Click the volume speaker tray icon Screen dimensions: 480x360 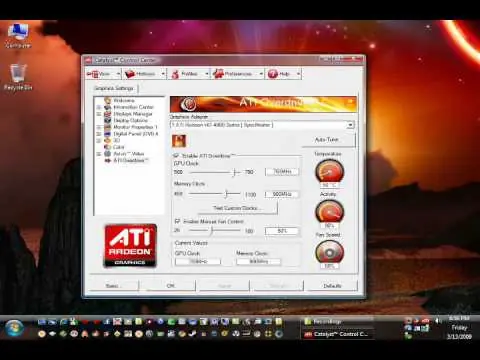pyautogui.click(x=438, y=321)
